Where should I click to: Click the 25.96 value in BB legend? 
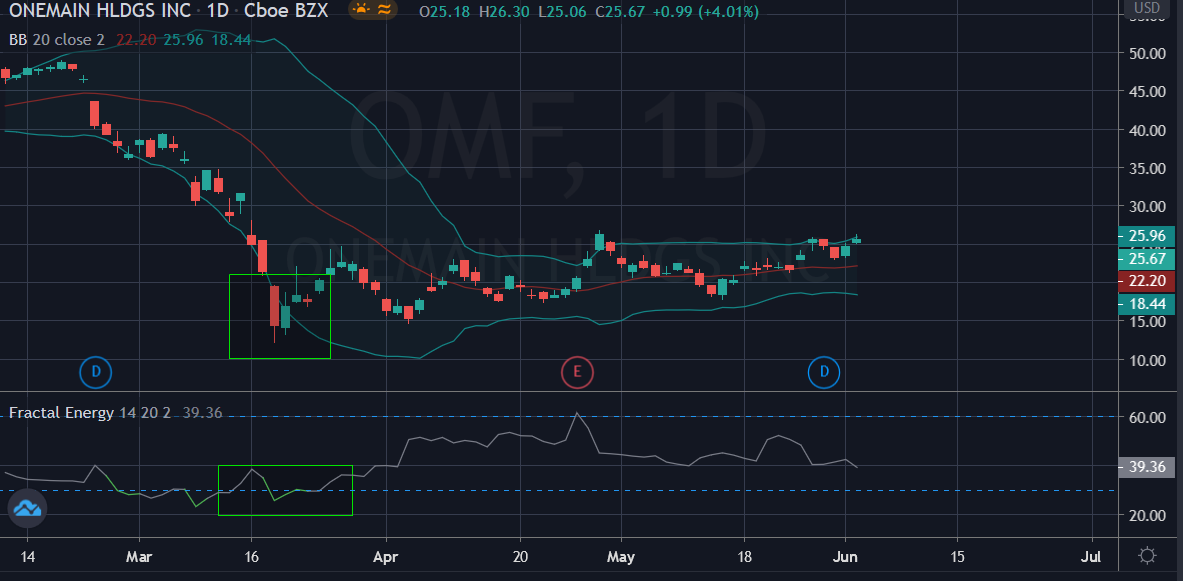tap(183, 39)
